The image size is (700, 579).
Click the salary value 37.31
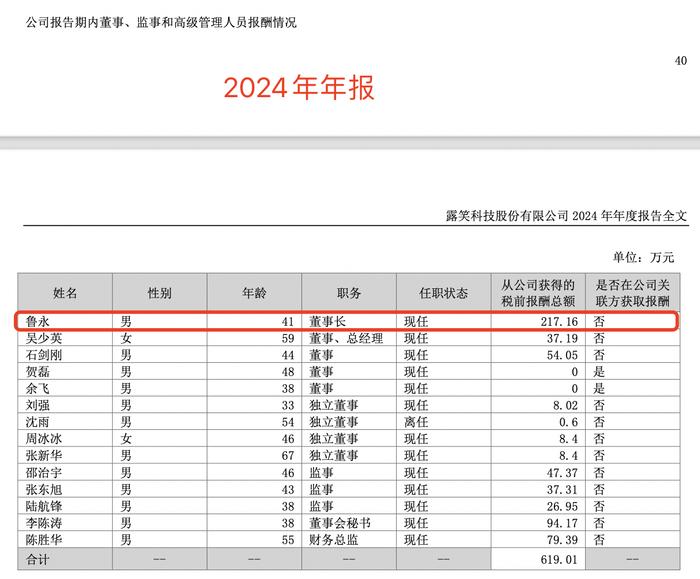562,490
